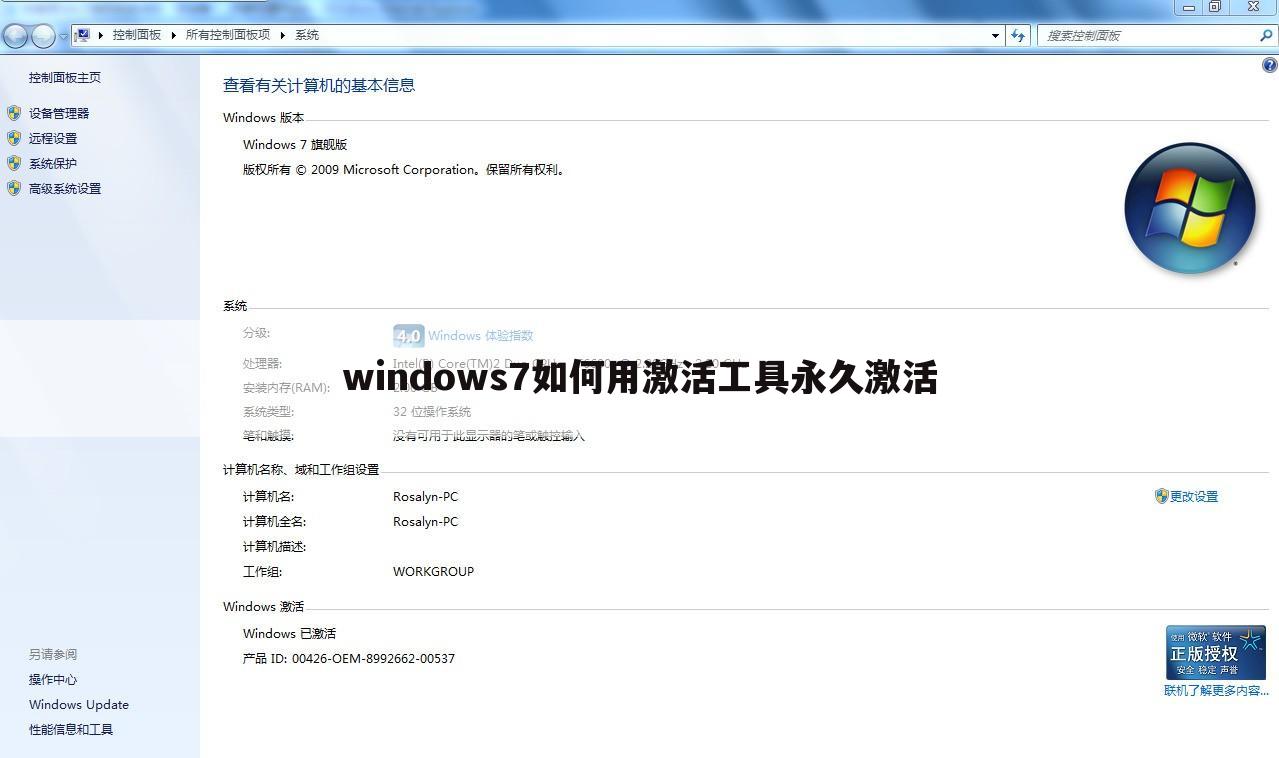
Task: Open 系统保护 link
Action: click(x=53, y=163)
